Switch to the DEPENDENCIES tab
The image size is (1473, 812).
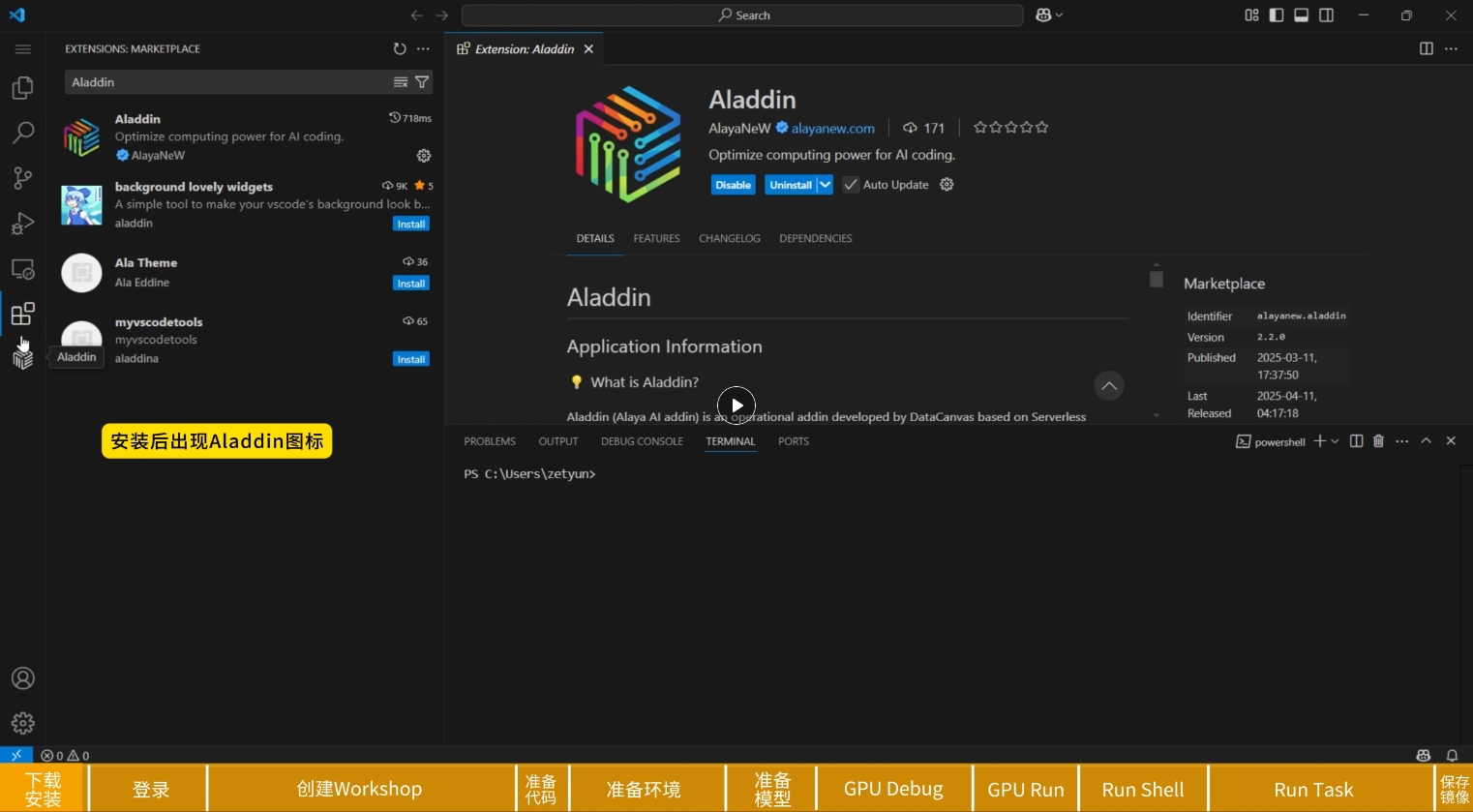[x=816, y=238]
